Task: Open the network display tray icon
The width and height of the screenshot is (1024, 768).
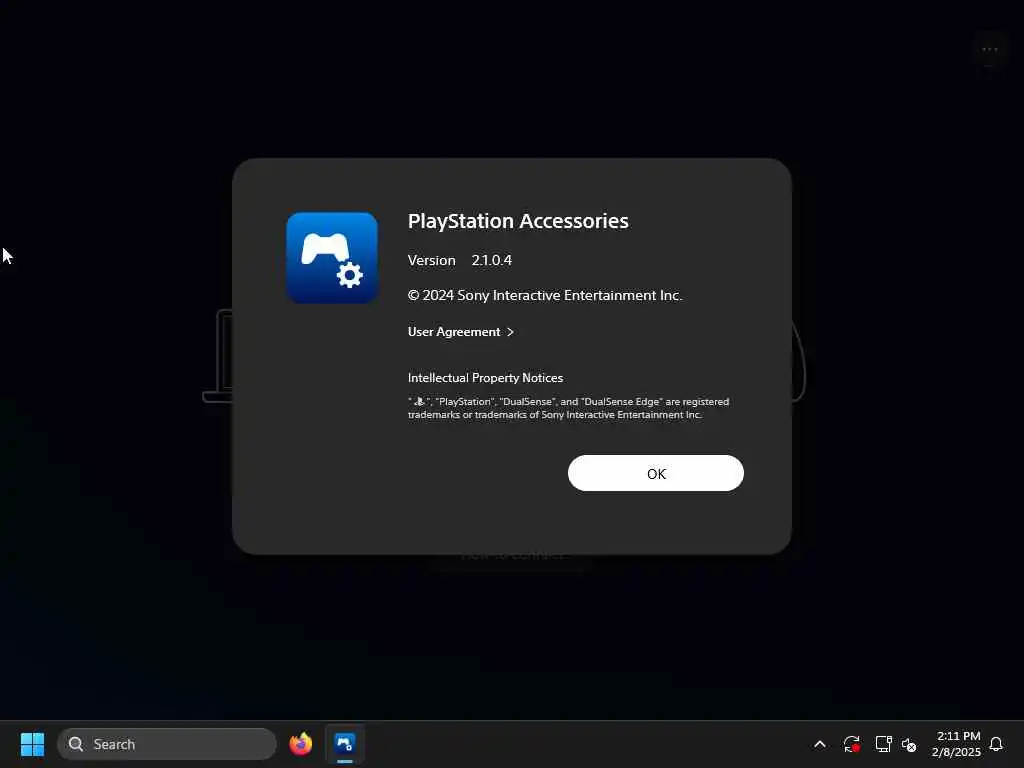Action: pyautogui.click(x=883, y=744)
